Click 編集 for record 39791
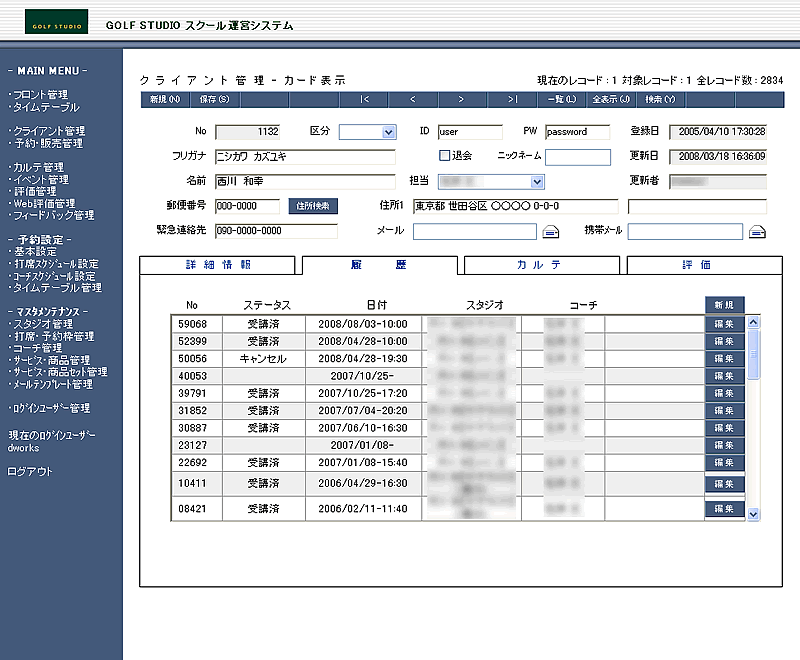The image size is (800, 660). (724, 393)
